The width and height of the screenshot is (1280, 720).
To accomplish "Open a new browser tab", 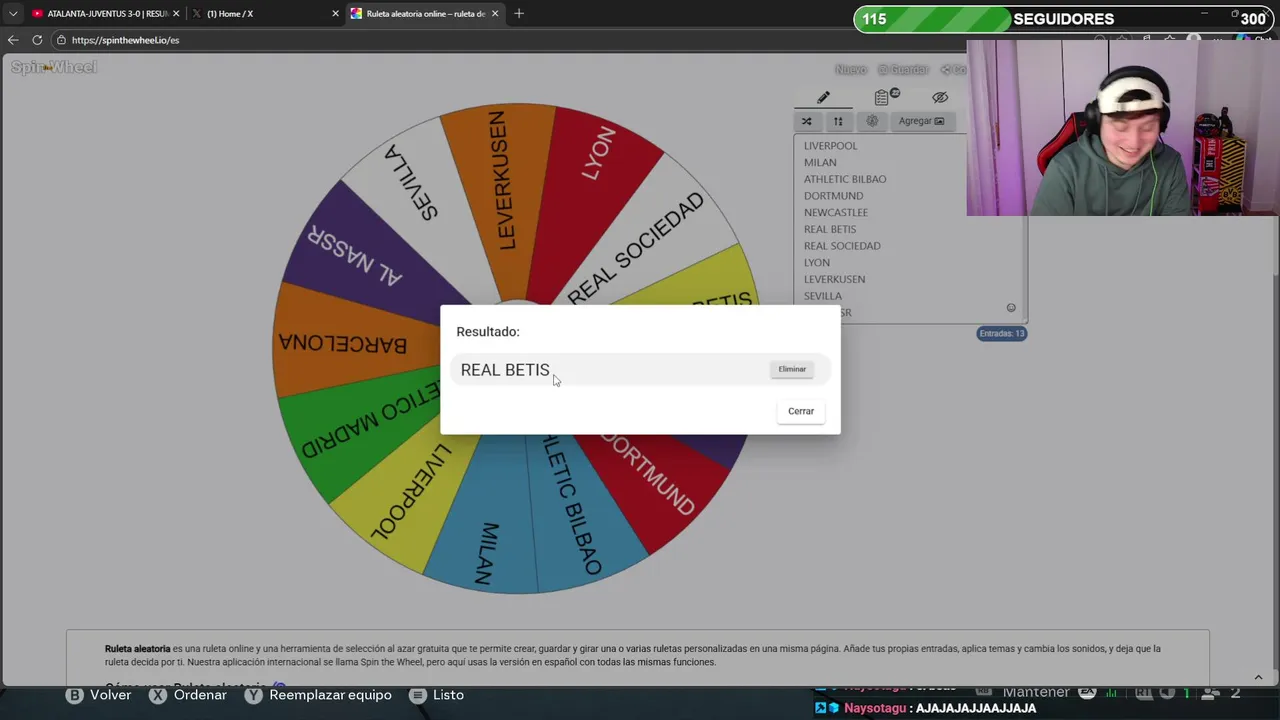I will point(519,14).
